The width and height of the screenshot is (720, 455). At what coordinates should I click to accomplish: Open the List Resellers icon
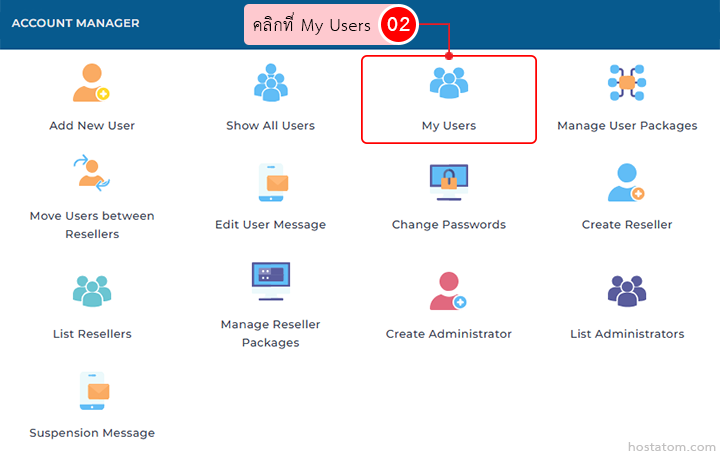tap(91, 291)
